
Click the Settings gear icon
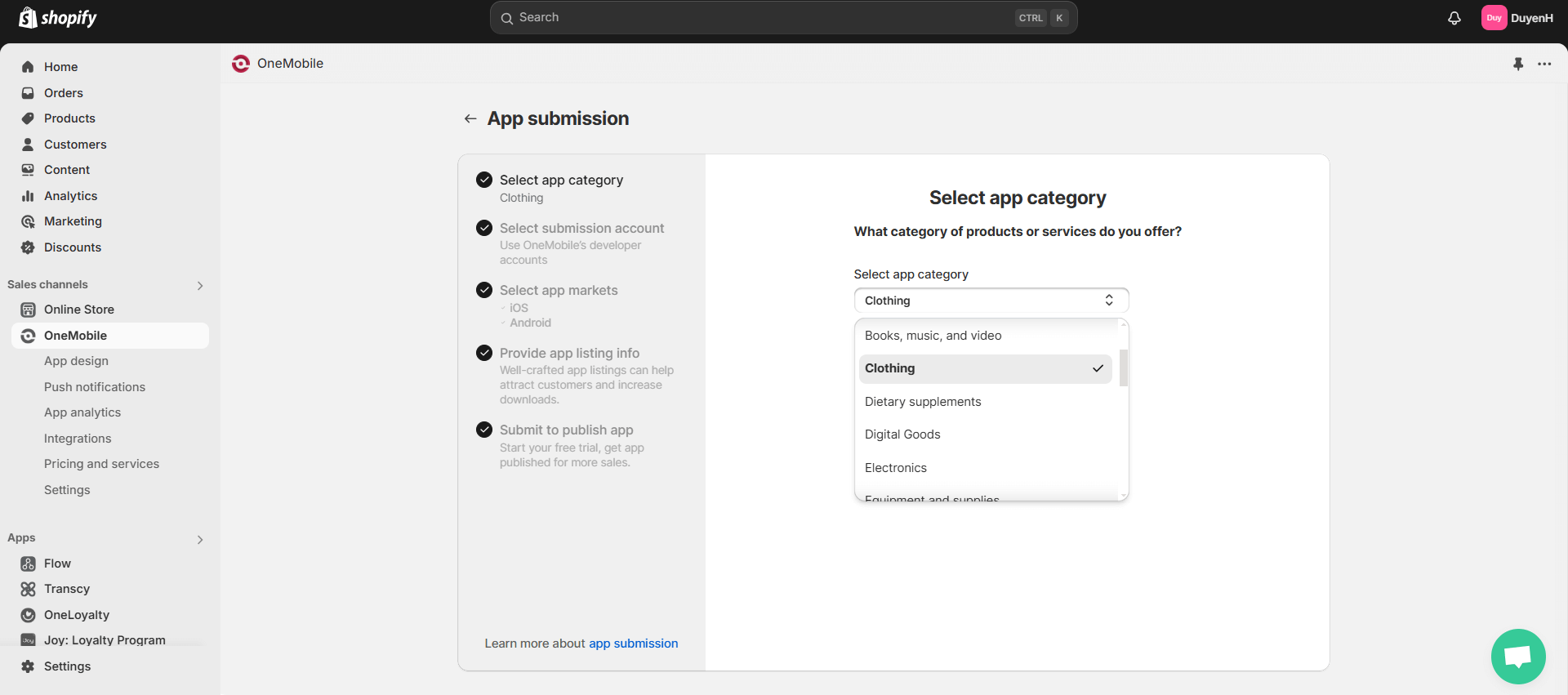[x=28, y=666]
